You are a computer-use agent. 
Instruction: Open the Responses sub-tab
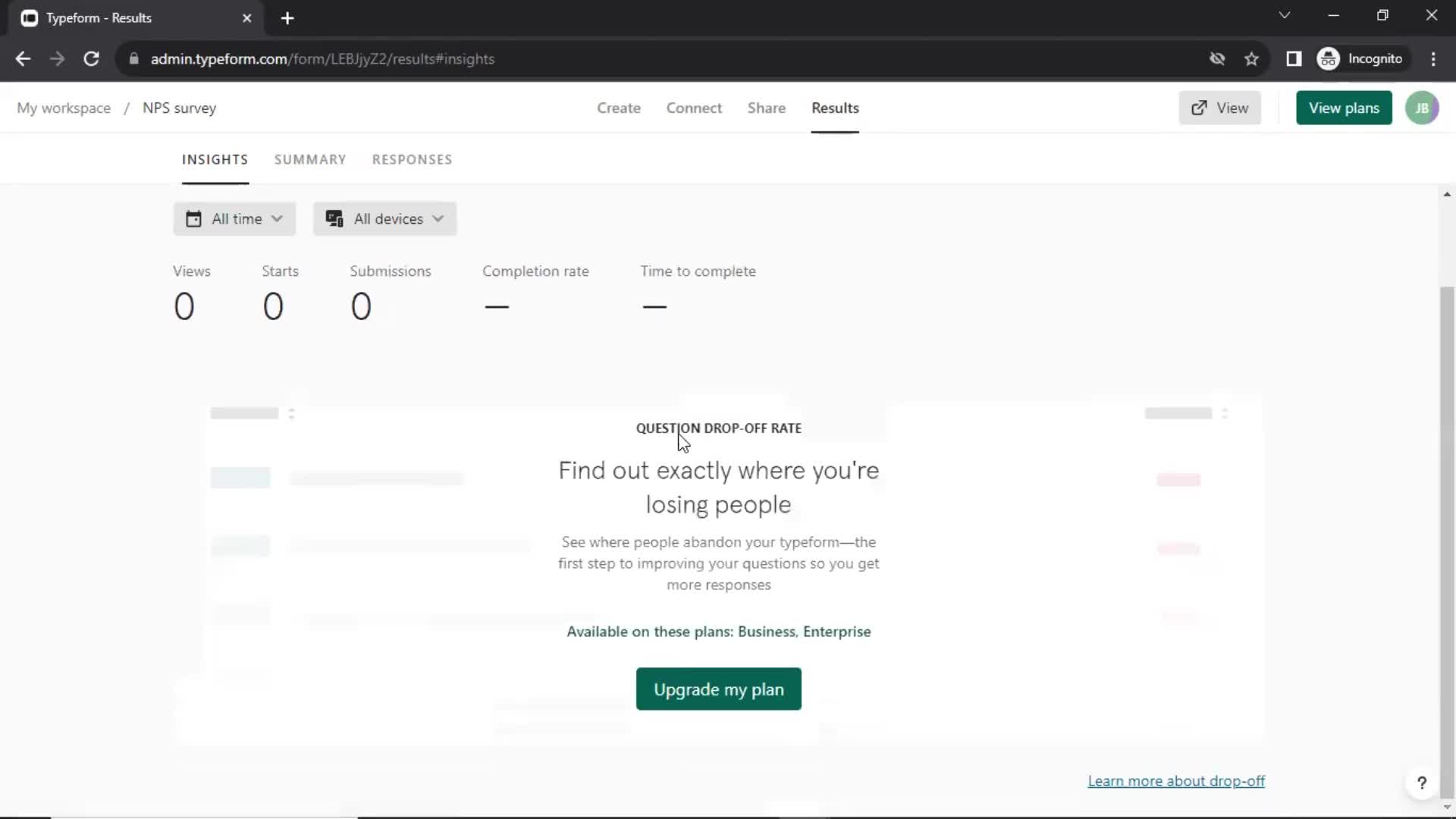[x=412, y=159]
